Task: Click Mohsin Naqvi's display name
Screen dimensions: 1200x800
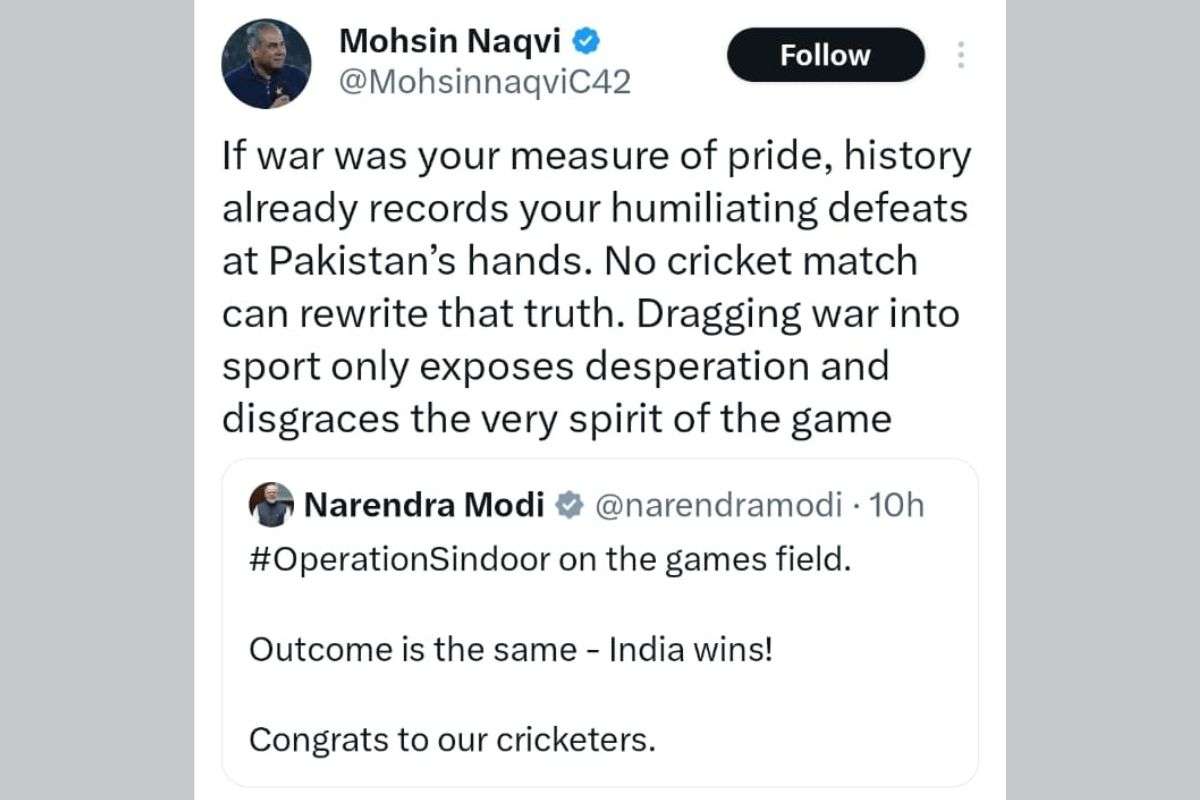Action: [447, 42]
